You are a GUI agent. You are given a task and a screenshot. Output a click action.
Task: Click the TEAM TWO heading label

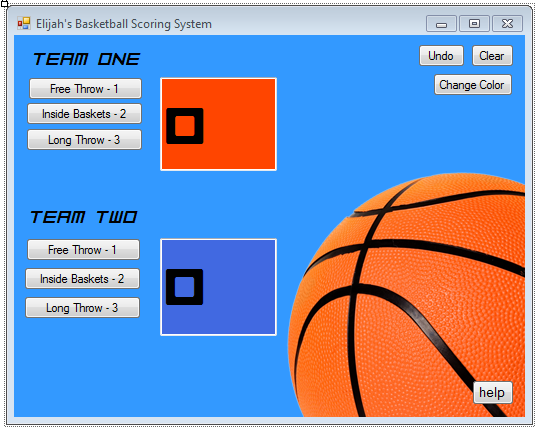coord(84,217)
